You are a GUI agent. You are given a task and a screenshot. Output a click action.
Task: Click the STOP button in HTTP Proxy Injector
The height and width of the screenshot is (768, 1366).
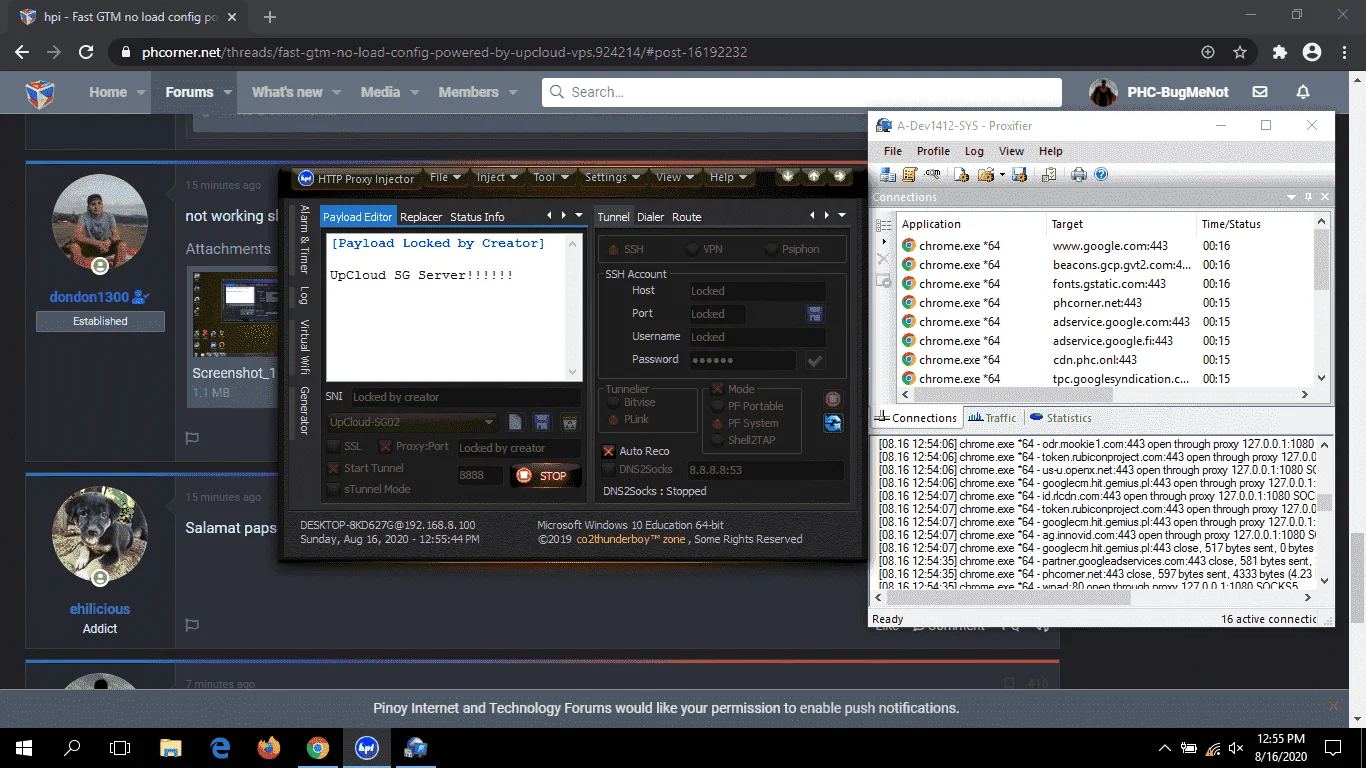coord(545,476)
